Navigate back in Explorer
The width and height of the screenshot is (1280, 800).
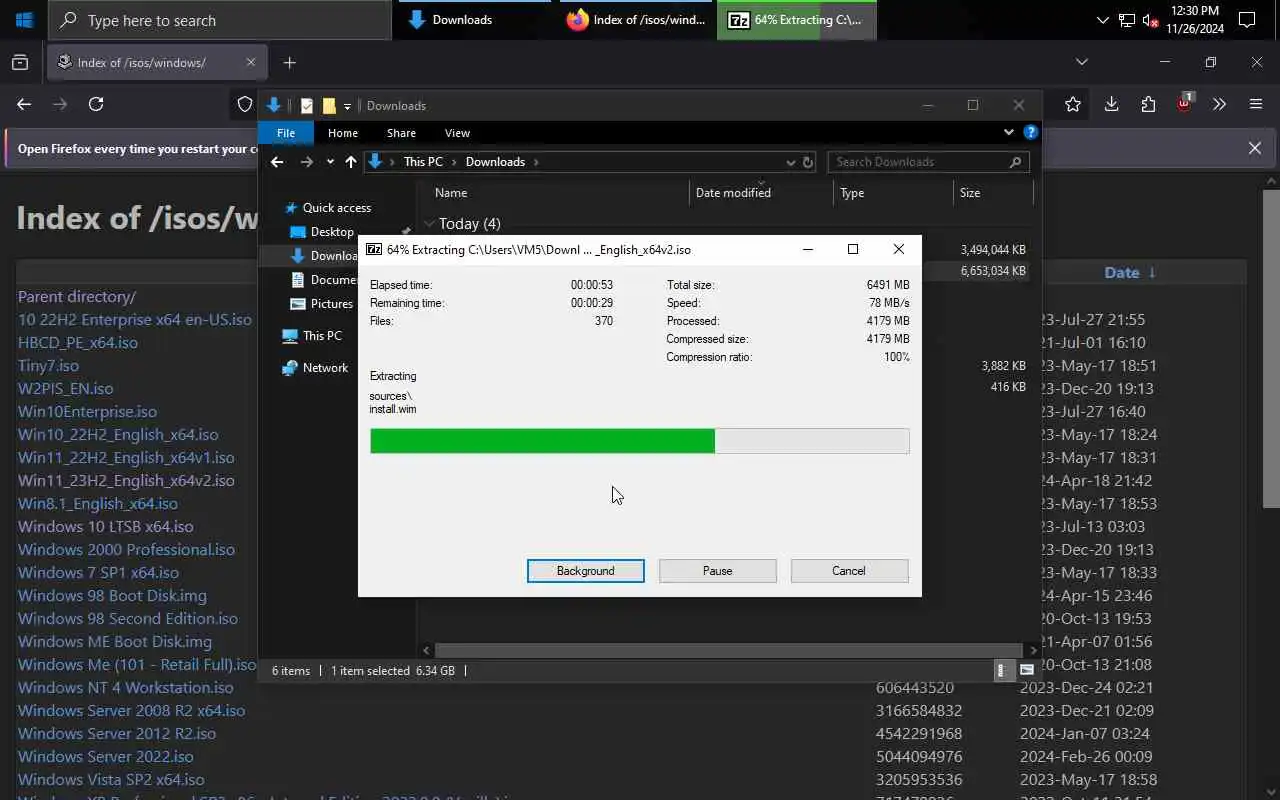[x=277, y=162]
